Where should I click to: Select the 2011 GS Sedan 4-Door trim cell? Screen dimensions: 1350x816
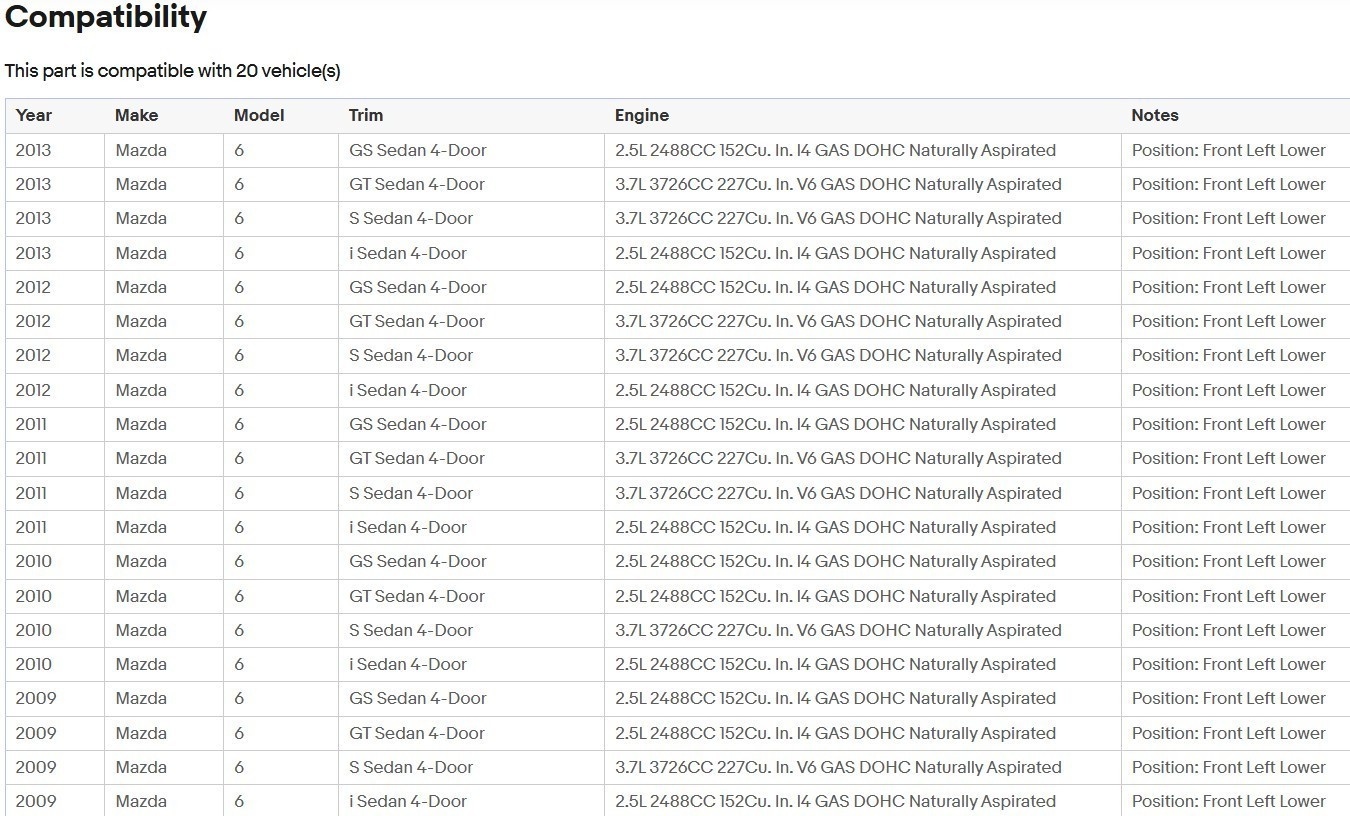(418, 424)
